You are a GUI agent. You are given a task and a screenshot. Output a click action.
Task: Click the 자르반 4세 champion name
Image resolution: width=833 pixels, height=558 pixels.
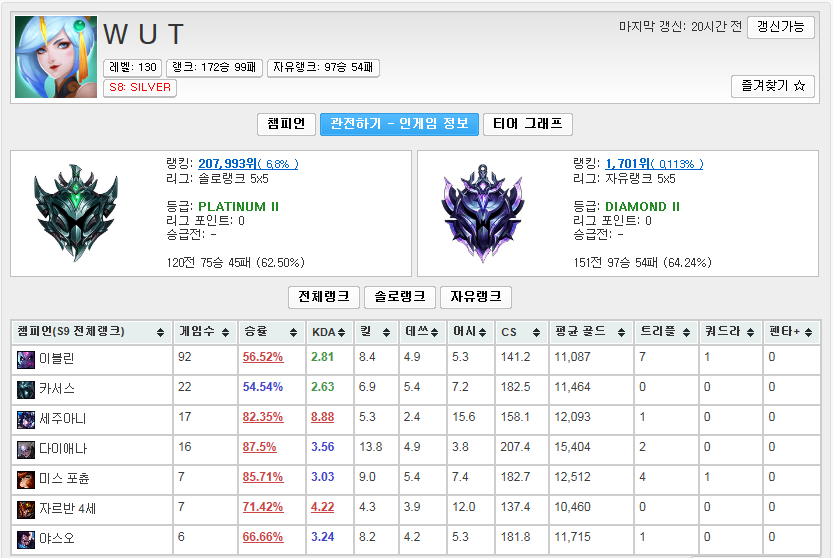point(67,509)
